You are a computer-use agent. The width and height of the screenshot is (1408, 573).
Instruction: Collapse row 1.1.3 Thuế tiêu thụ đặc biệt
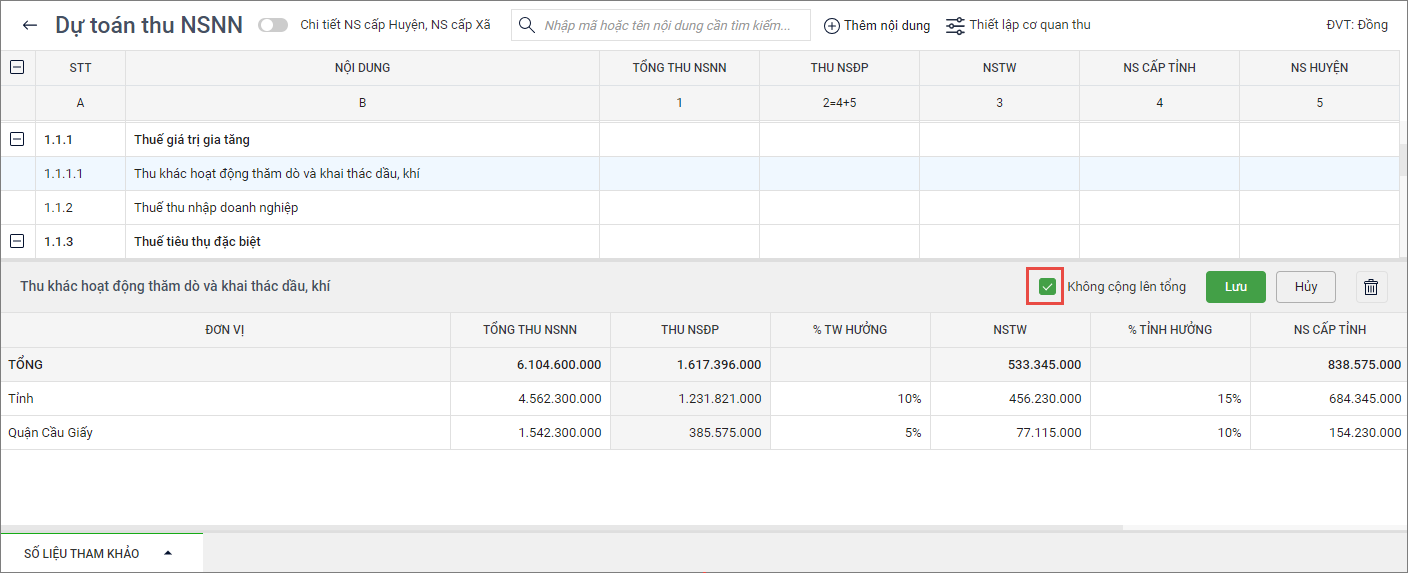coord(17,241)
